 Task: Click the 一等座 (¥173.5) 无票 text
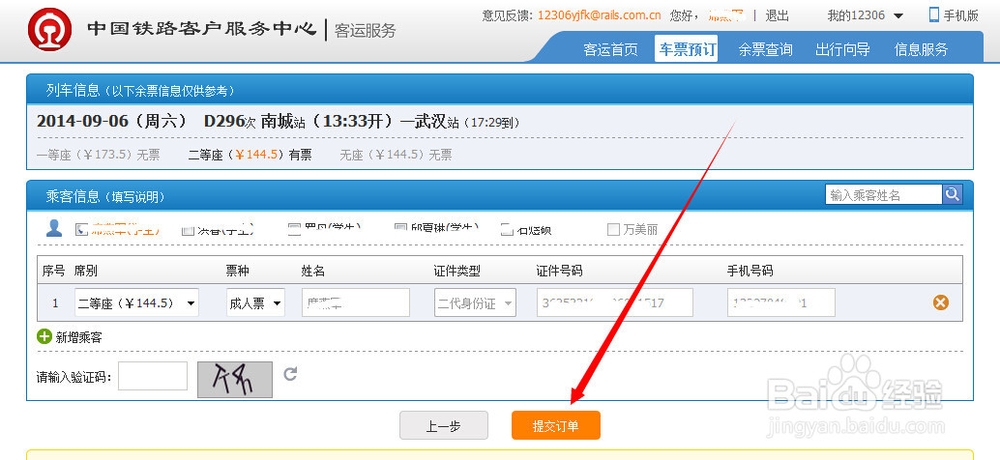click(x=99, y=154)
